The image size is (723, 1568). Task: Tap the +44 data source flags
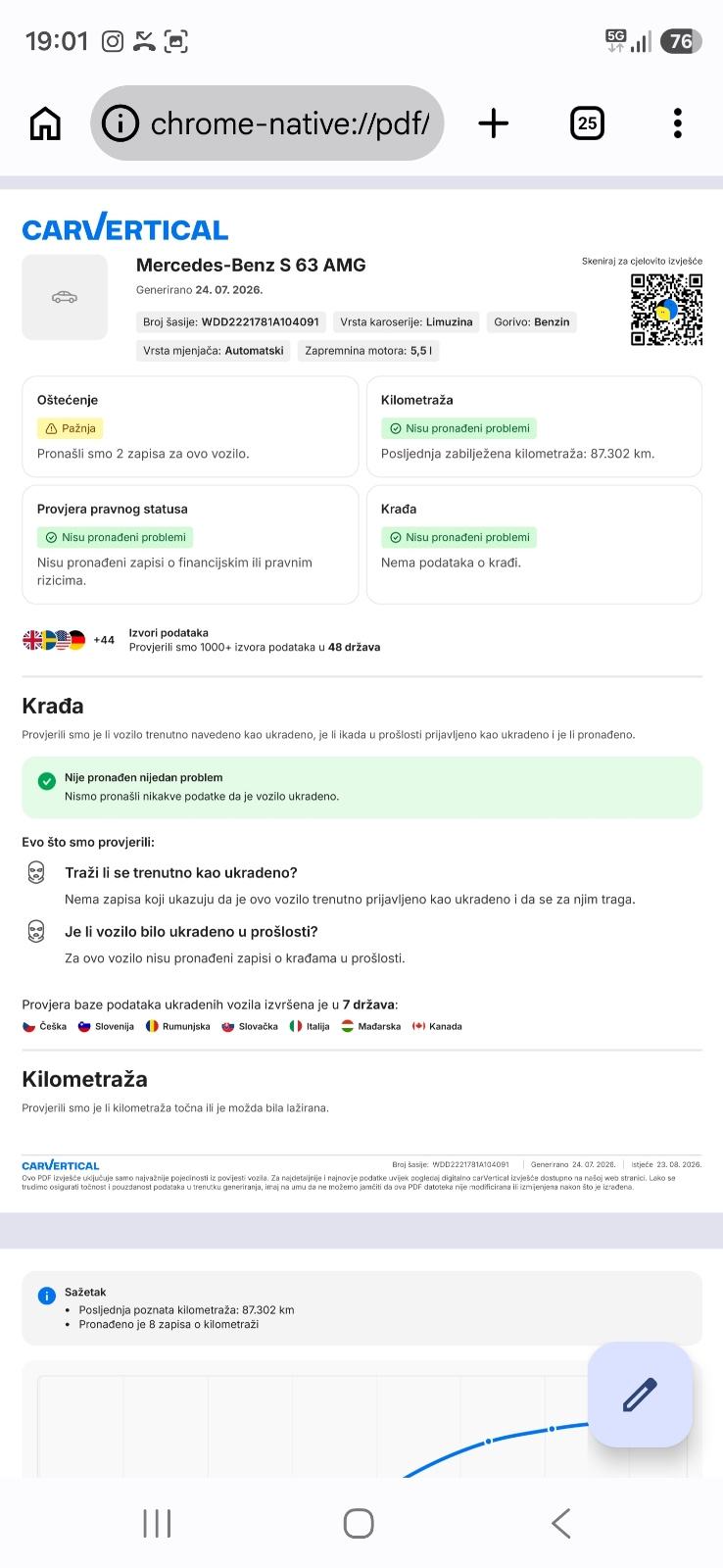point(69,640)
